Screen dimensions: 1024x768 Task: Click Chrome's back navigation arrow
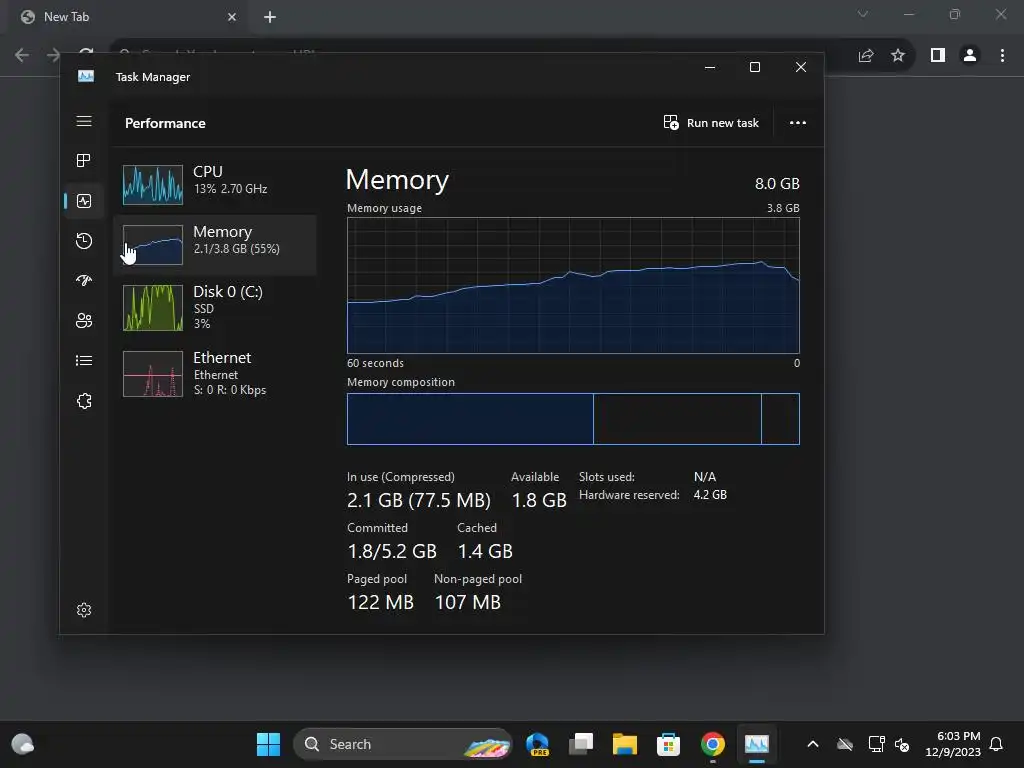click(x=22, y=55)
